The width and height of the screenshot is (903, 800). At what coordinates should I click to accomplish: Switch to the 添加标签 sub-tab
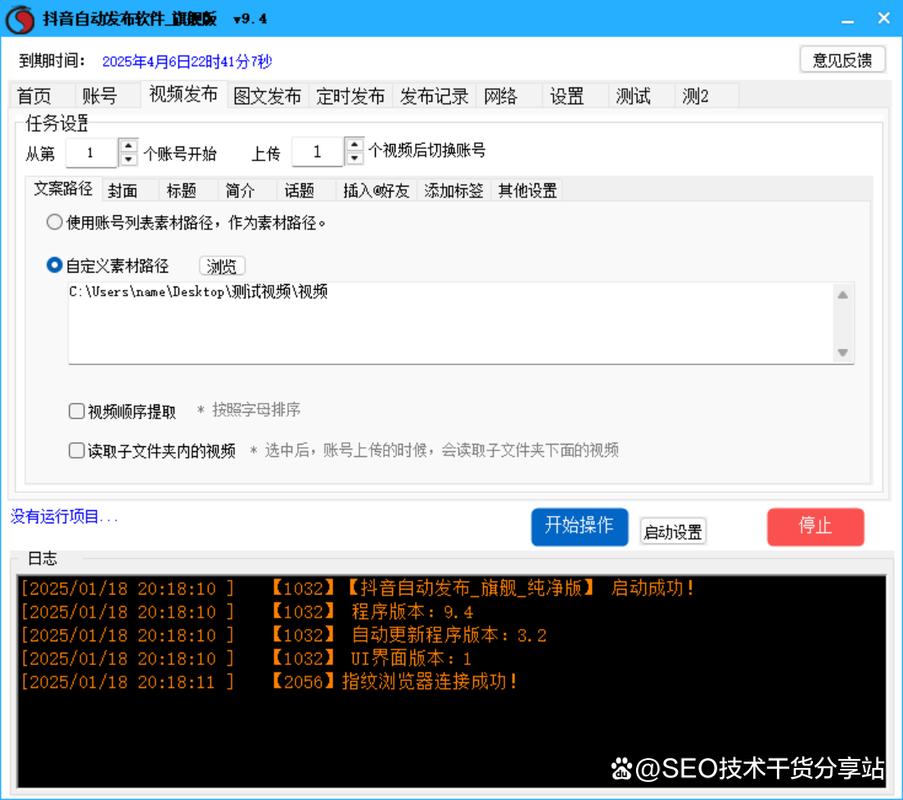[454, 191]
